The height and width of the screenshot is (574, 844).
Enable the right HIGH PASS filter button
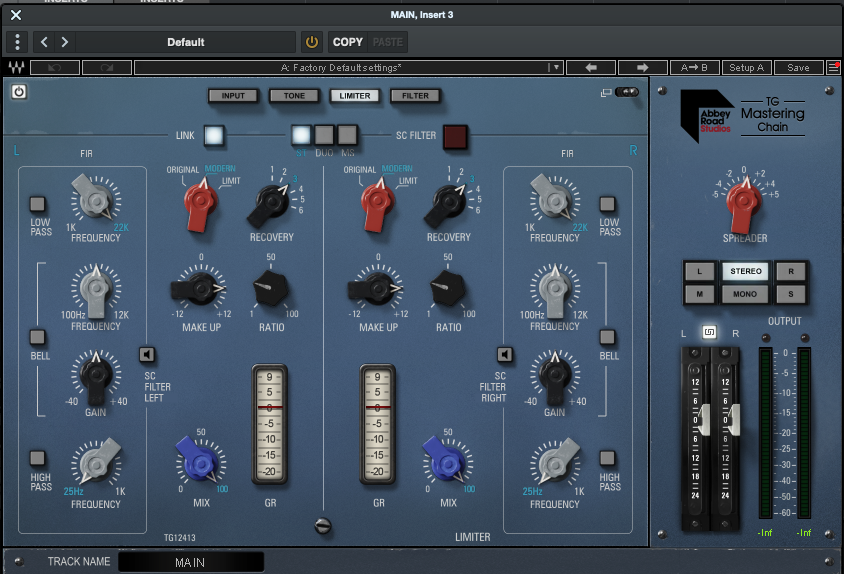pyautogui.click(x=607, y=458)
